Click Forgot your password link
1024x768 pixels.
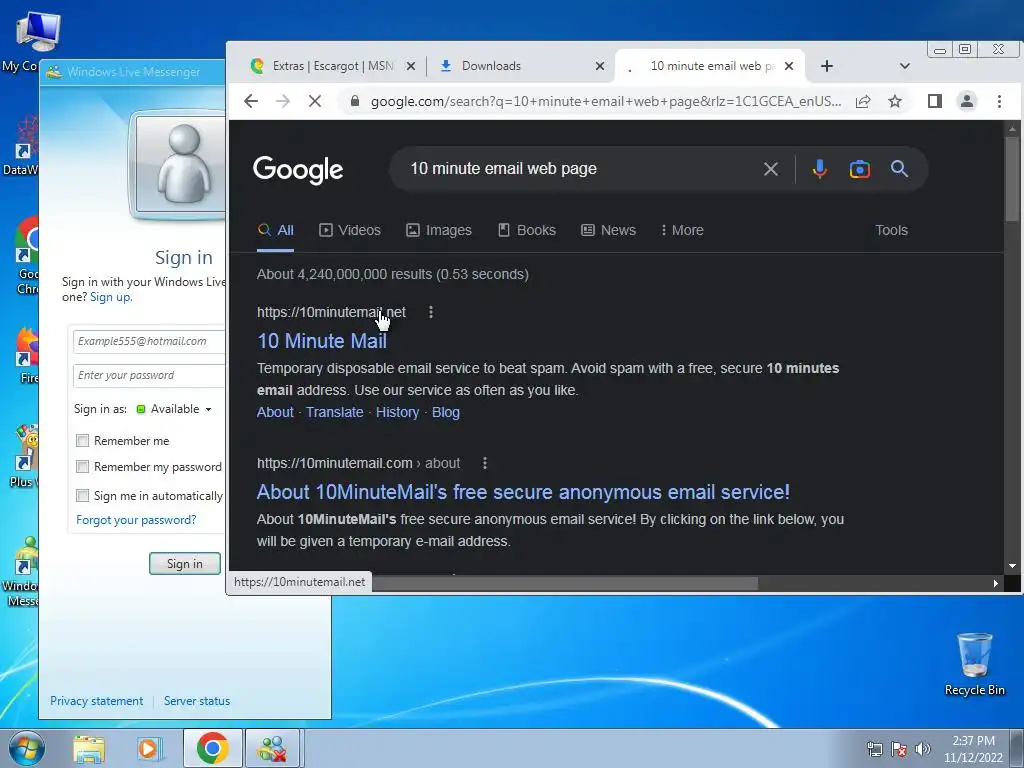[x=136, y=520]
